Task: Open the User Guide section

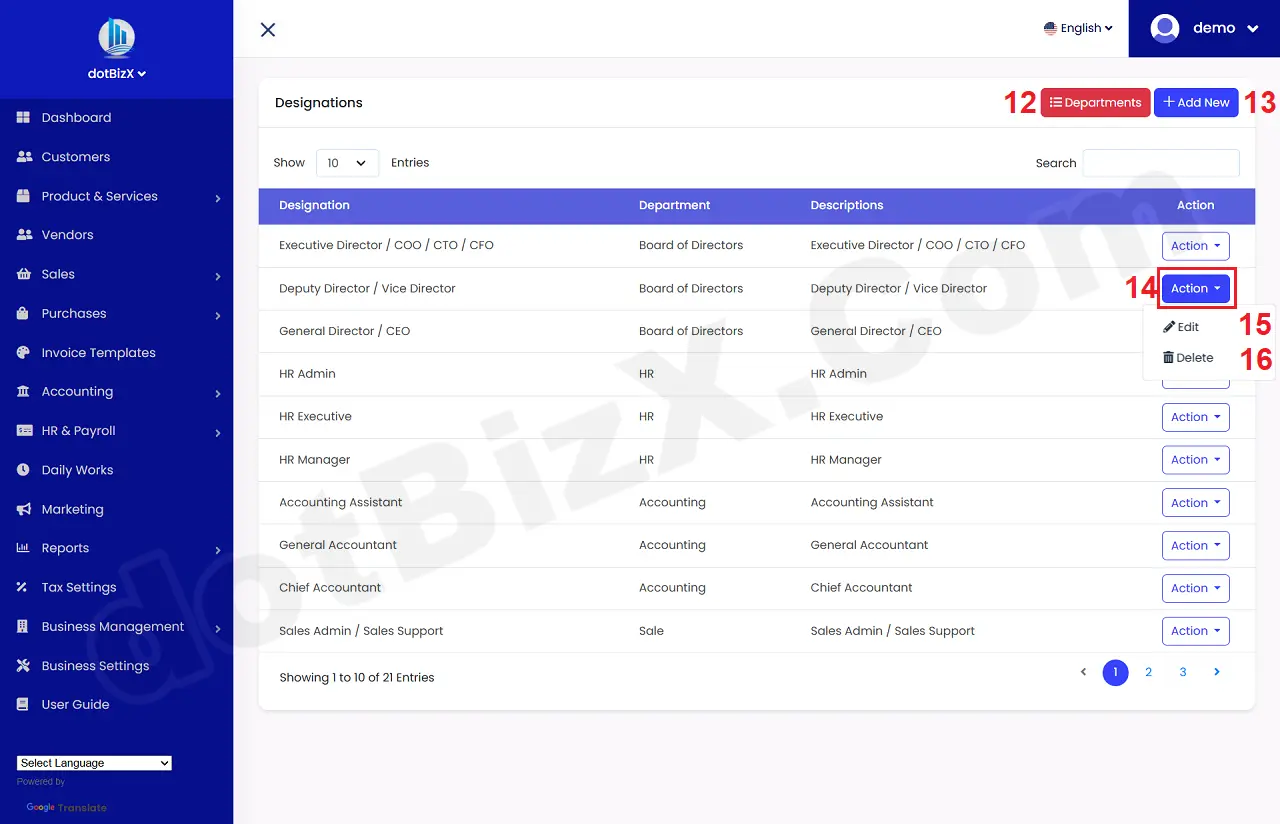Action: 76,704
